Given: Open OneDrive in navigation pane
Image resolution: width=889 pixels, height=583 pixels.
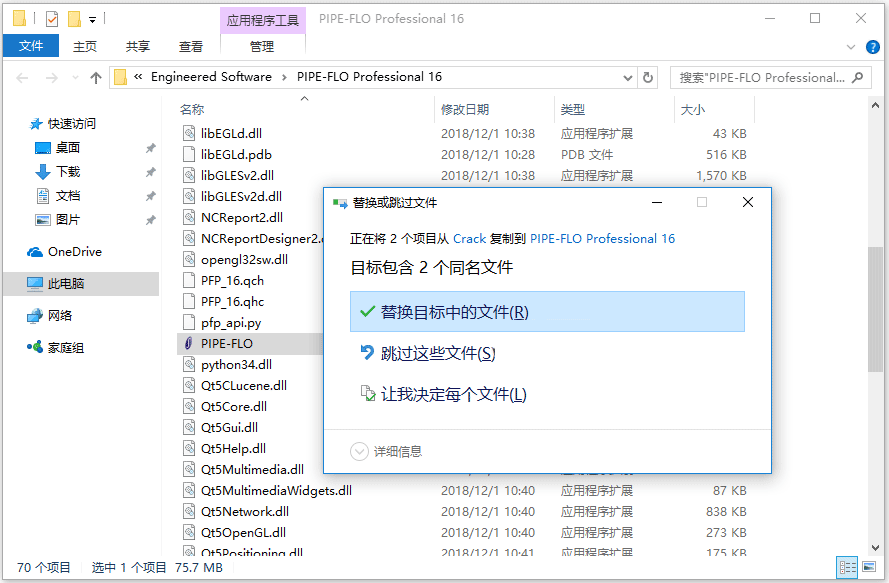Looking at the screenshot, I should tap(74, 251).
